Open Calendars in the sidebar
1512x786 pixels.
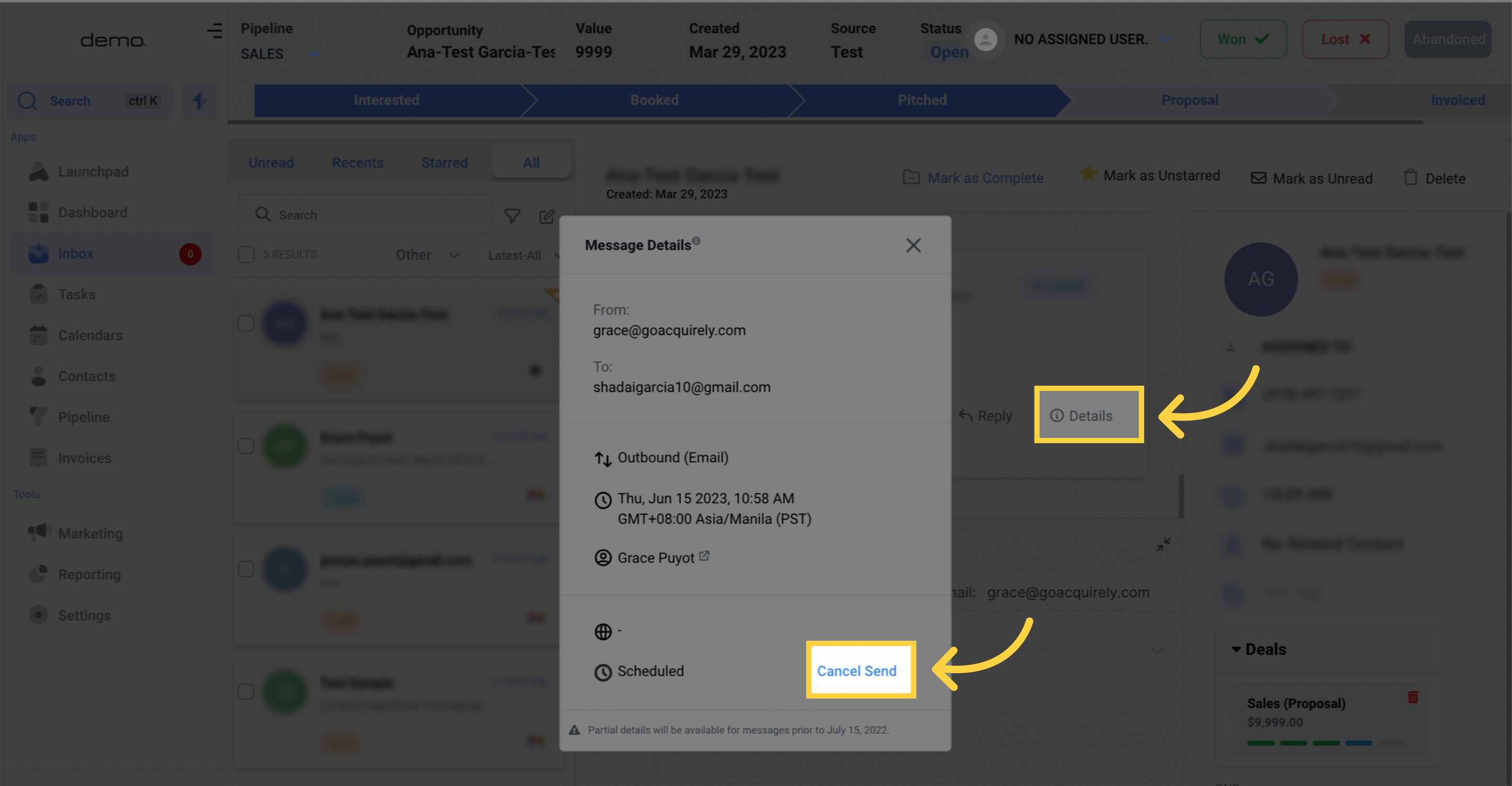(76, 335)
